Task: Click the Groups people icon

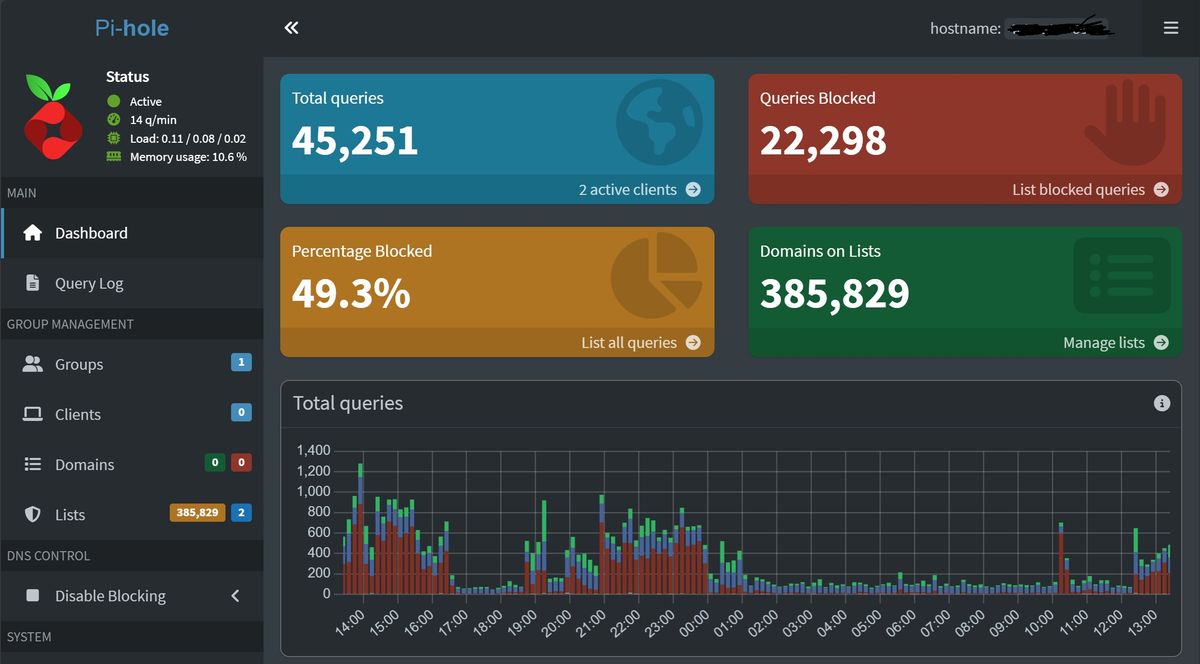Action: click(34, 363)
